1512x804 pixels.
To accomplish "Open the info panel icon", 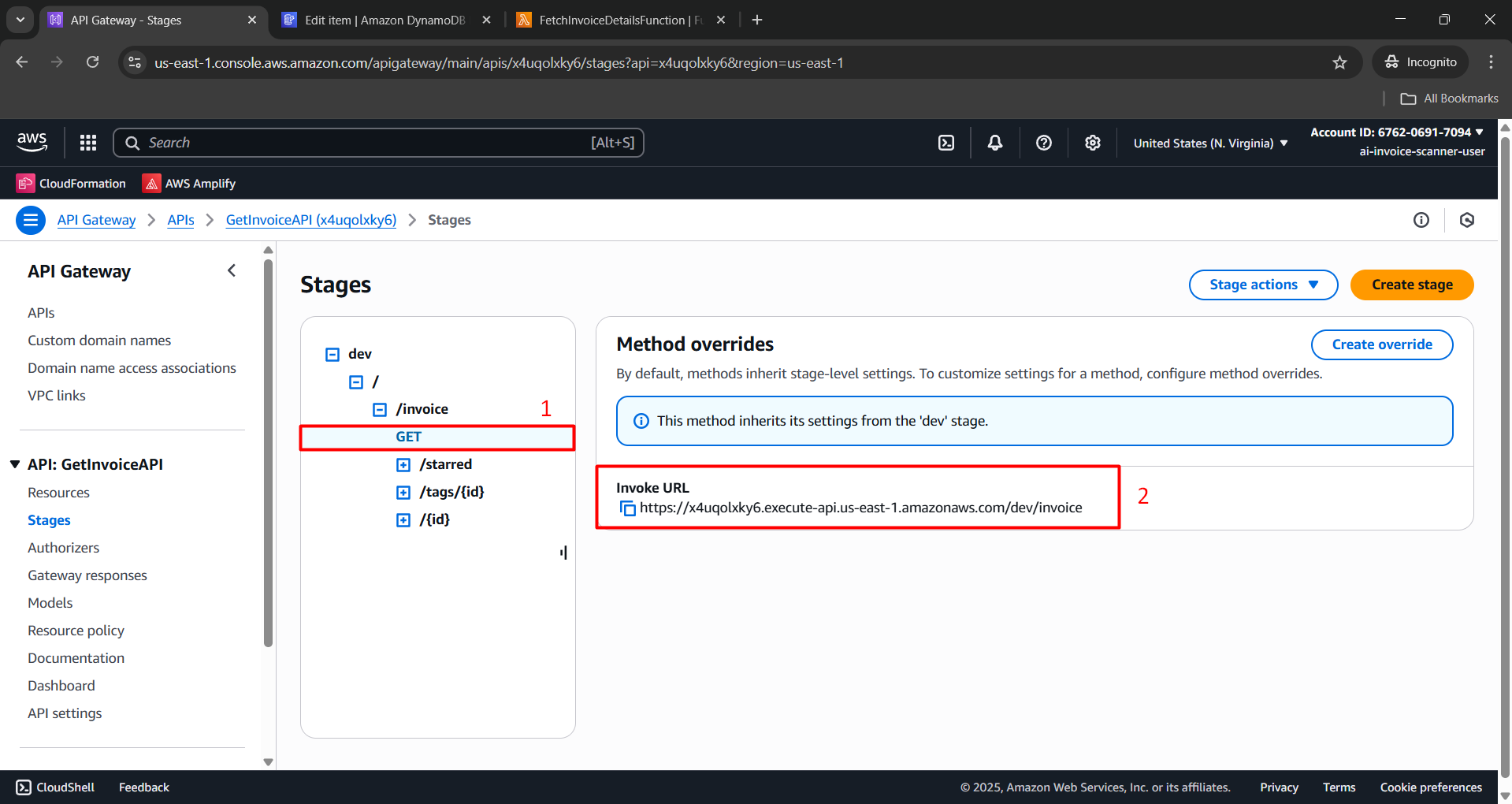I will (x=1421, y=220).
